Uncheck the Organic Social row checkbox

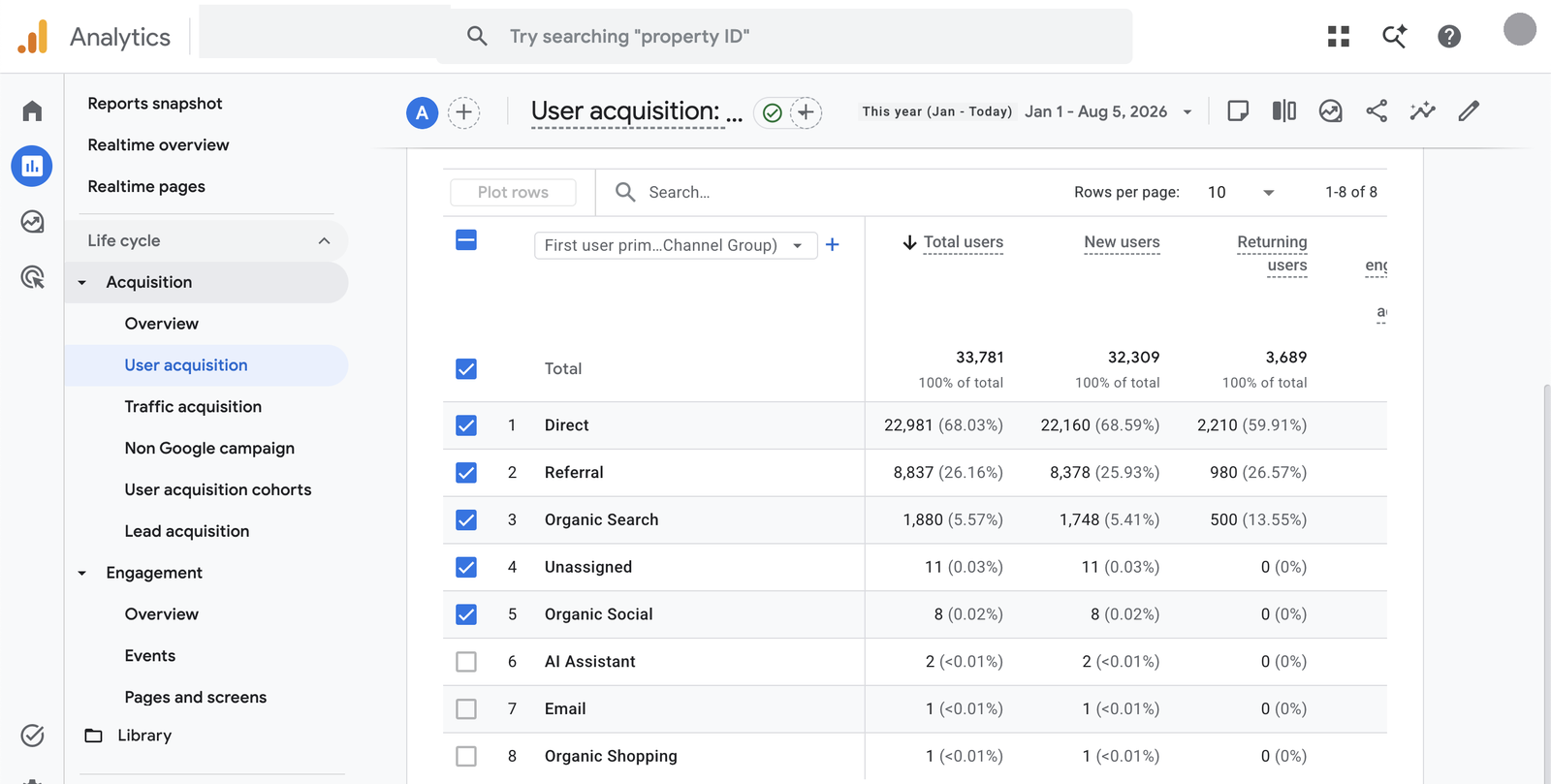tap(466, 614)
